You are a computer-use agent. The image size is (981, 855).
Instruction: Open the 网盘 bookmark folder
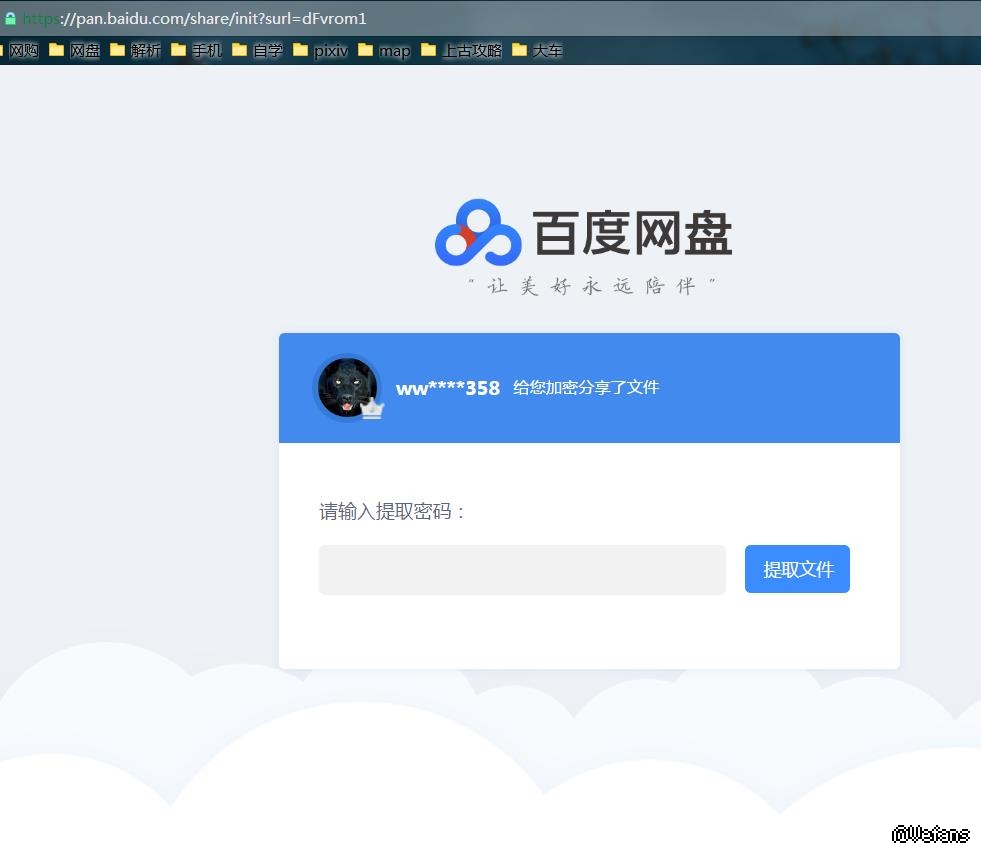tap(74, 50)
